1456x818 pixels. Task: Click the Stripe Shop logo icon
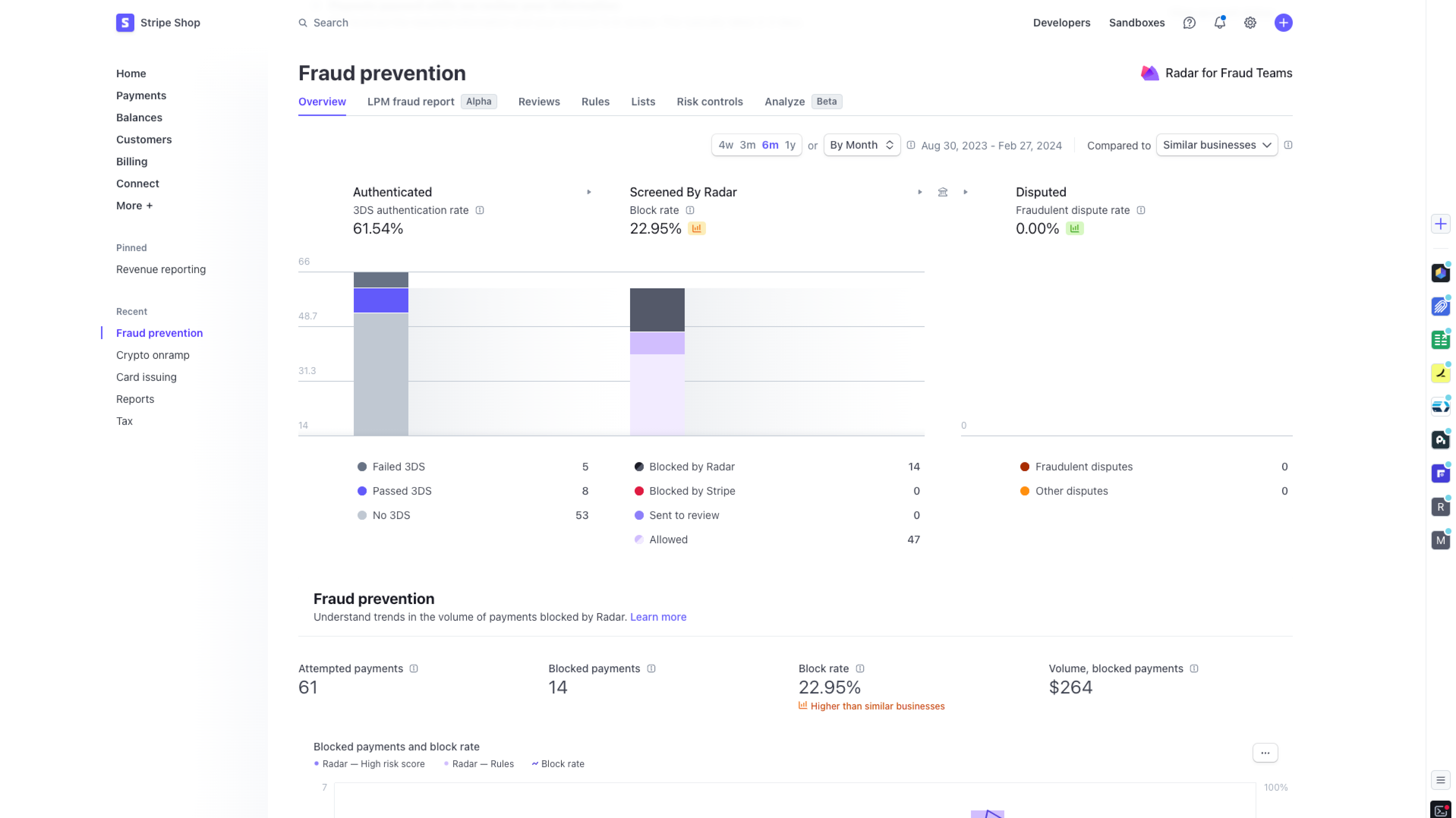click(x=125, y=23)
